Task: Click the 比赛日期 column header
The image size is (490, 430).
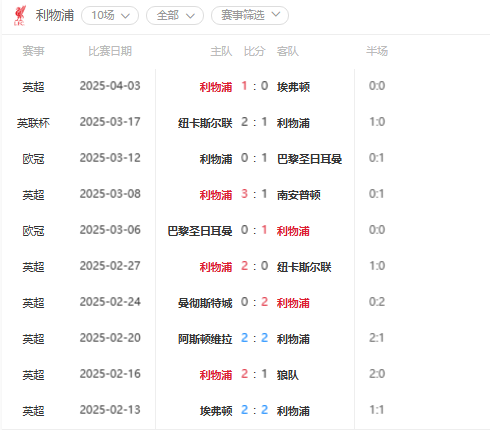Action: tap(110, 51)
